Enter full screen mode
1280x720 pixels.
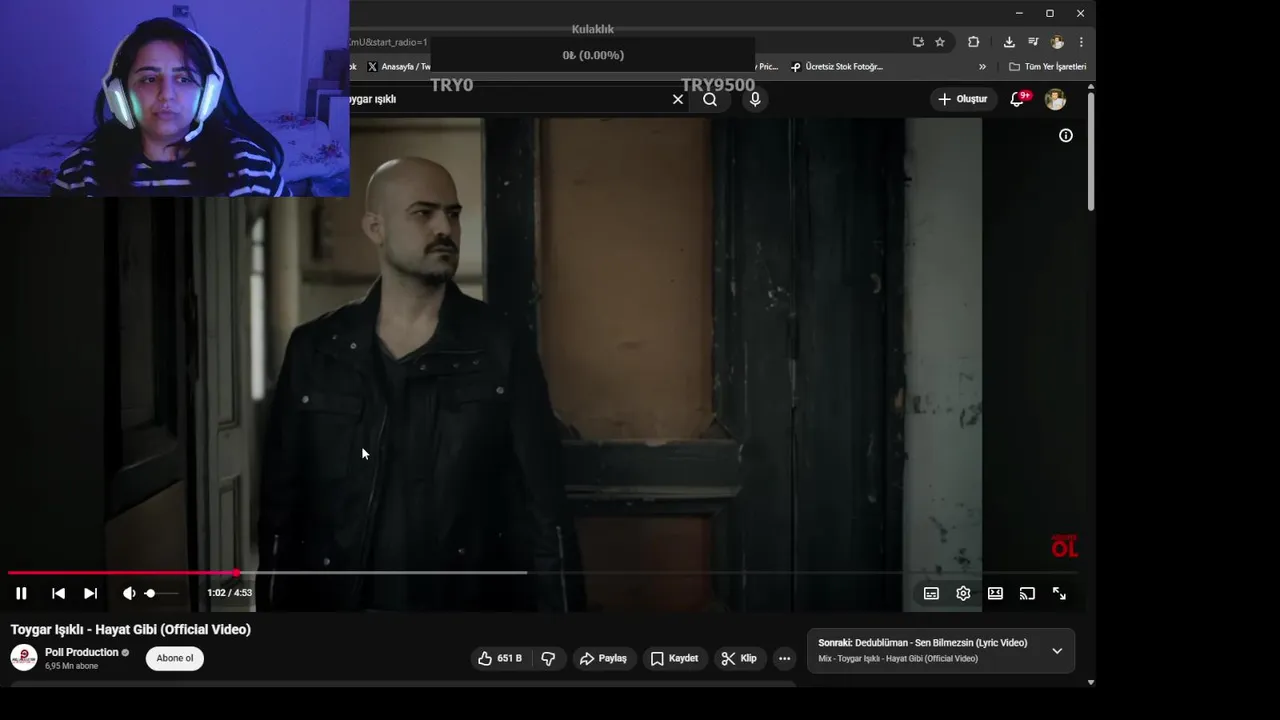click(1059, 593)
